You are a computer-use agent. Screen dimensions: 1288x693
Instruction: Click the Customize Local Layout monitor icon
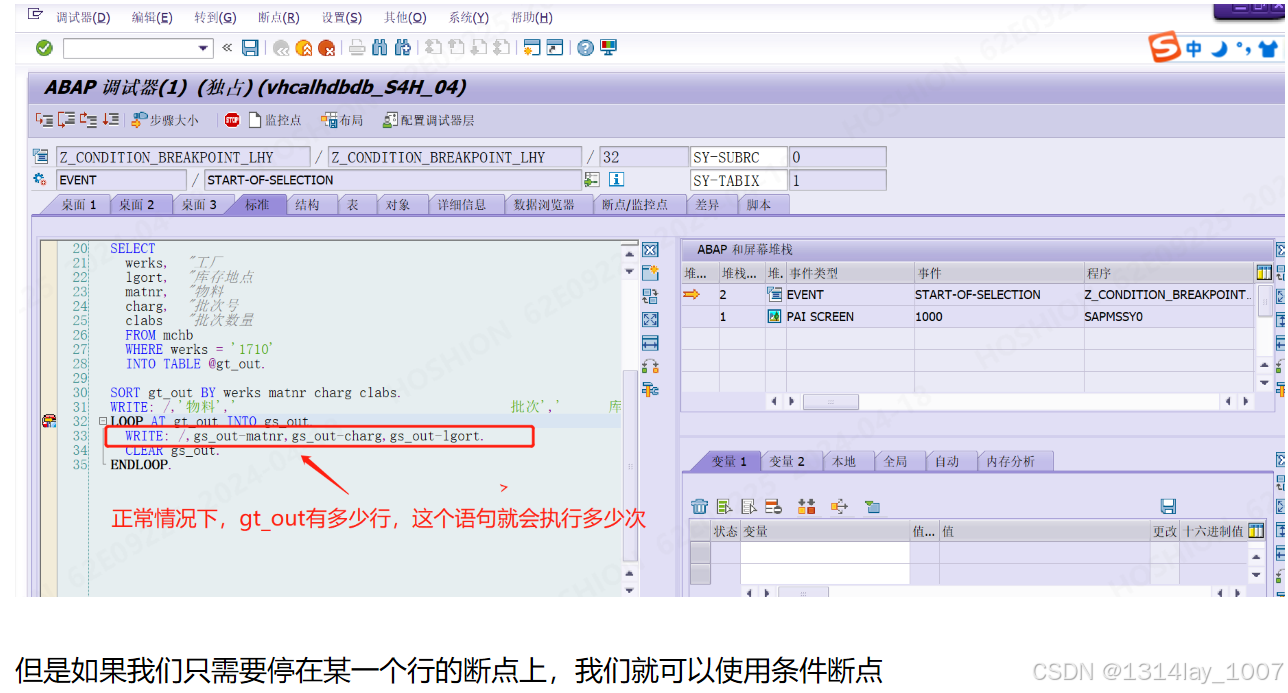tap(609, 48)
